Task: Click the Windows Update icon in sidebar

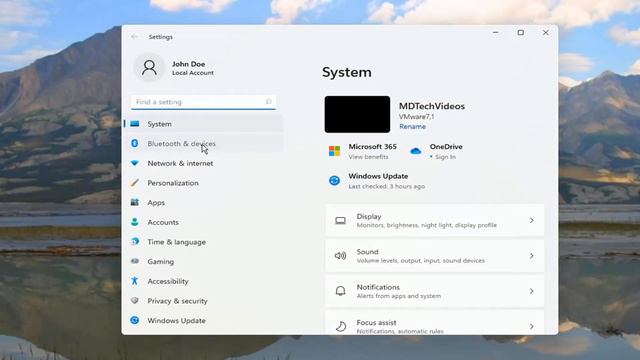Action: (x=135, y=320)
